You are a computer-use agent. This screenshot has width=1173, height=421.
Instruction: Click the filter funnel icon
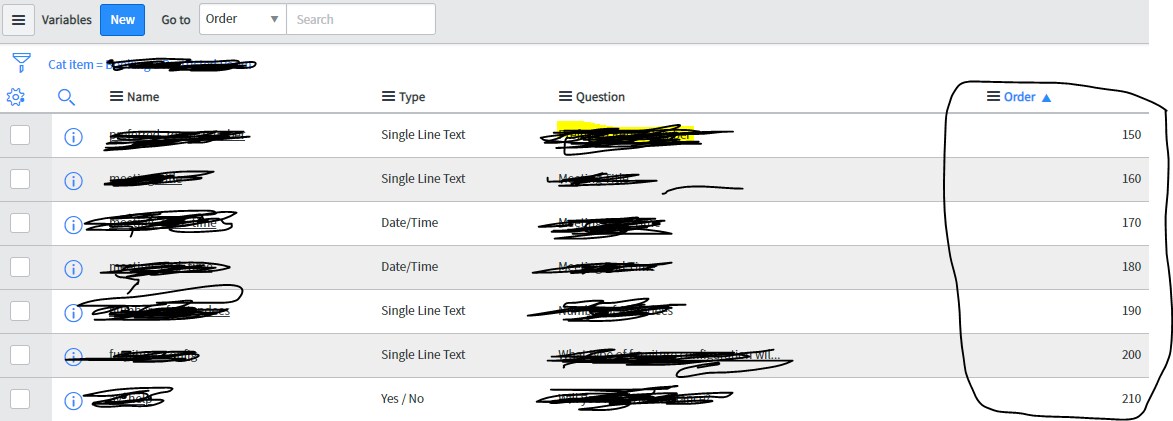[21, 64]
